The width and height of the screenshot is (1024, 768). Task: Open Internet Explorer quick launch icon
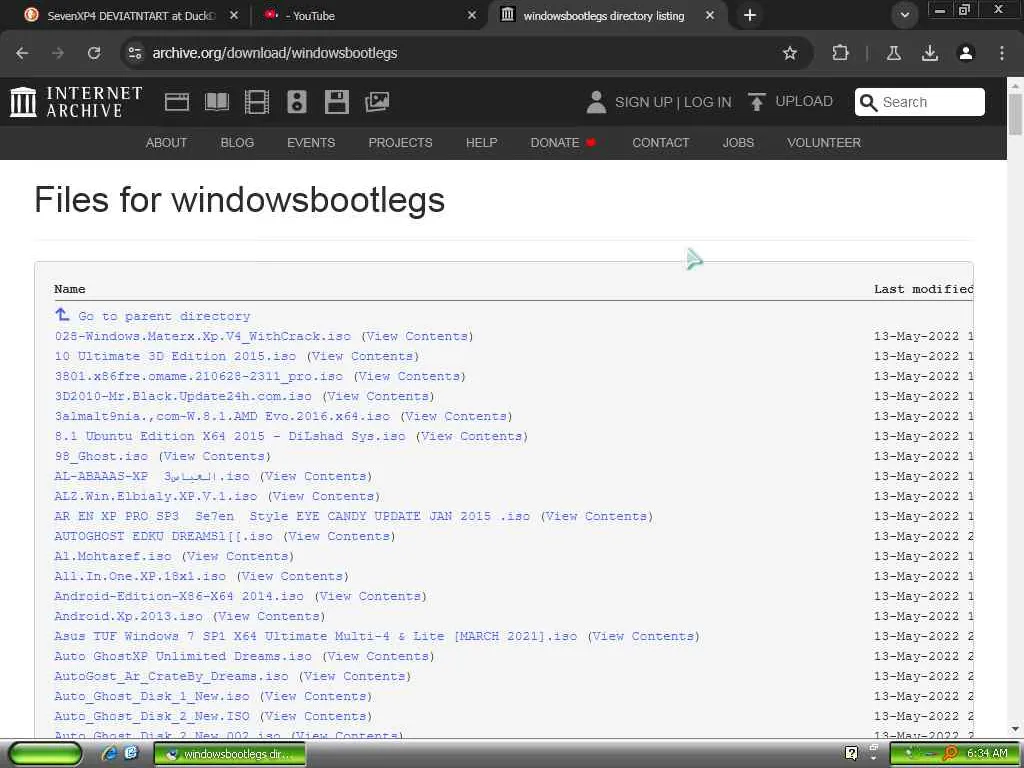(109, 754)
